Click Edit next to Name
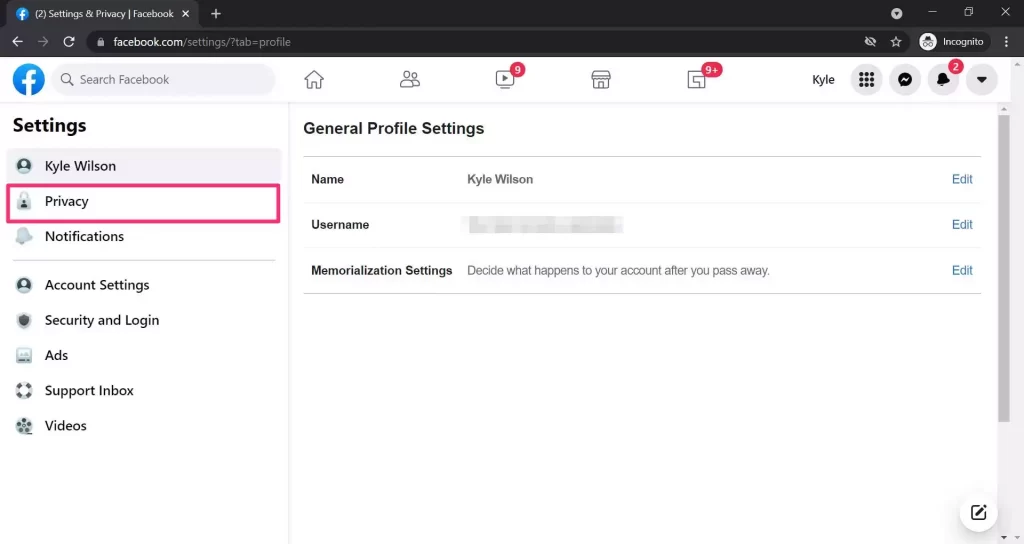This screenshot has height=544, width=1024. tap(961, 180)
